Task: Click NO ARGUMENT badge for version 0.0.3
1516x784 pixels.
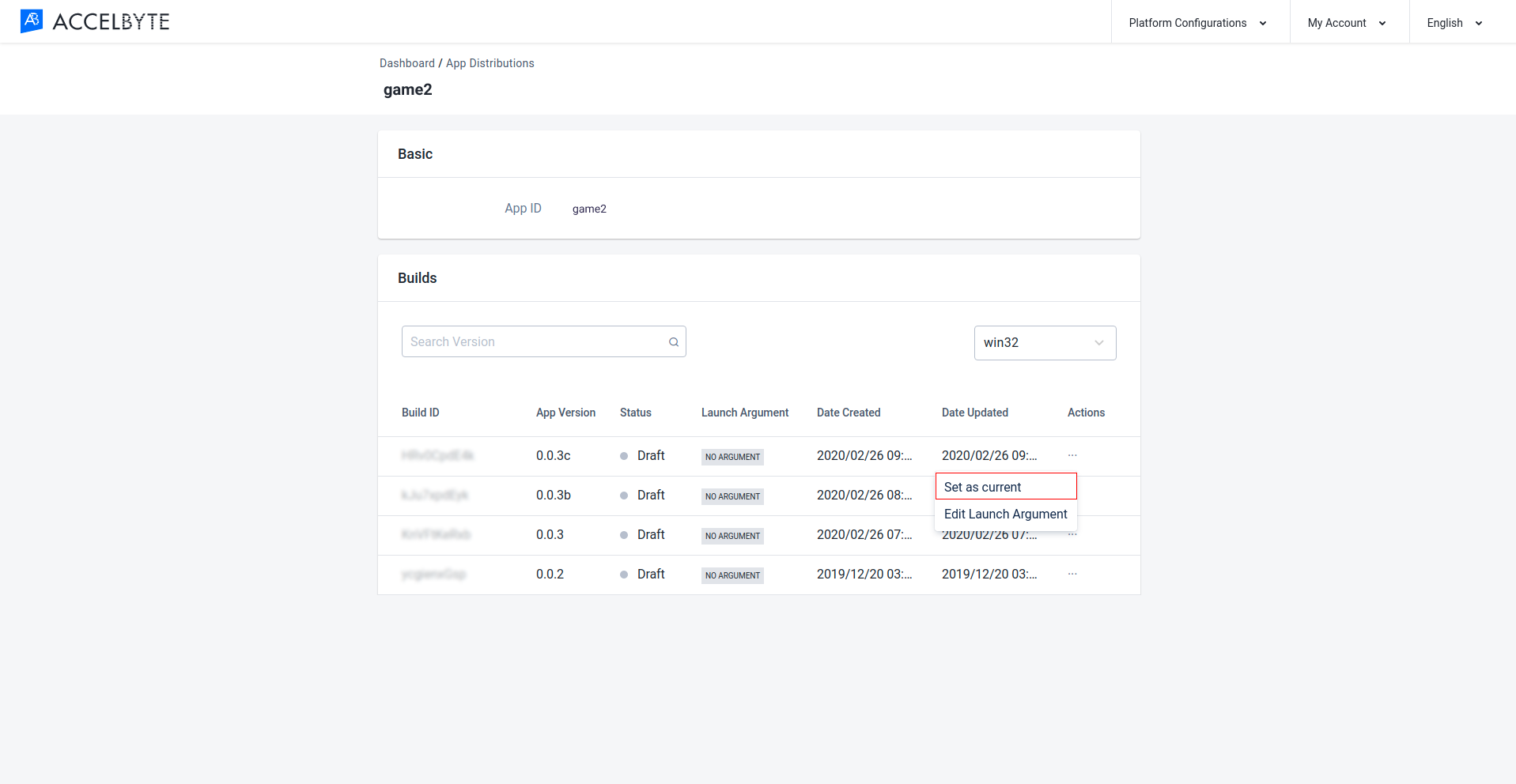Action: (x=732, y=536)
